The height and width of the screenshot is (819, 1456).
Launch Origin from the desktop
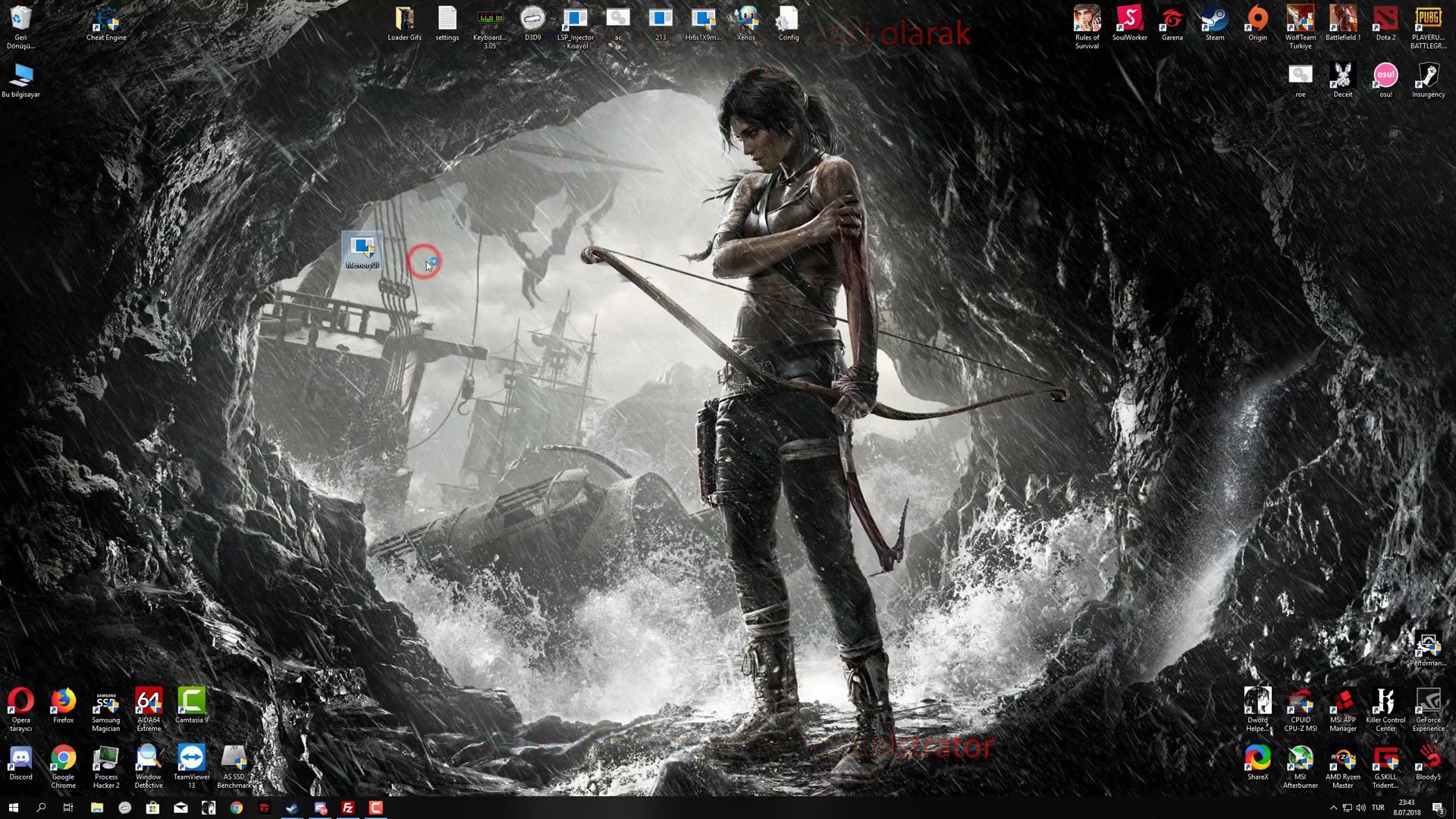pos(1257,24)
